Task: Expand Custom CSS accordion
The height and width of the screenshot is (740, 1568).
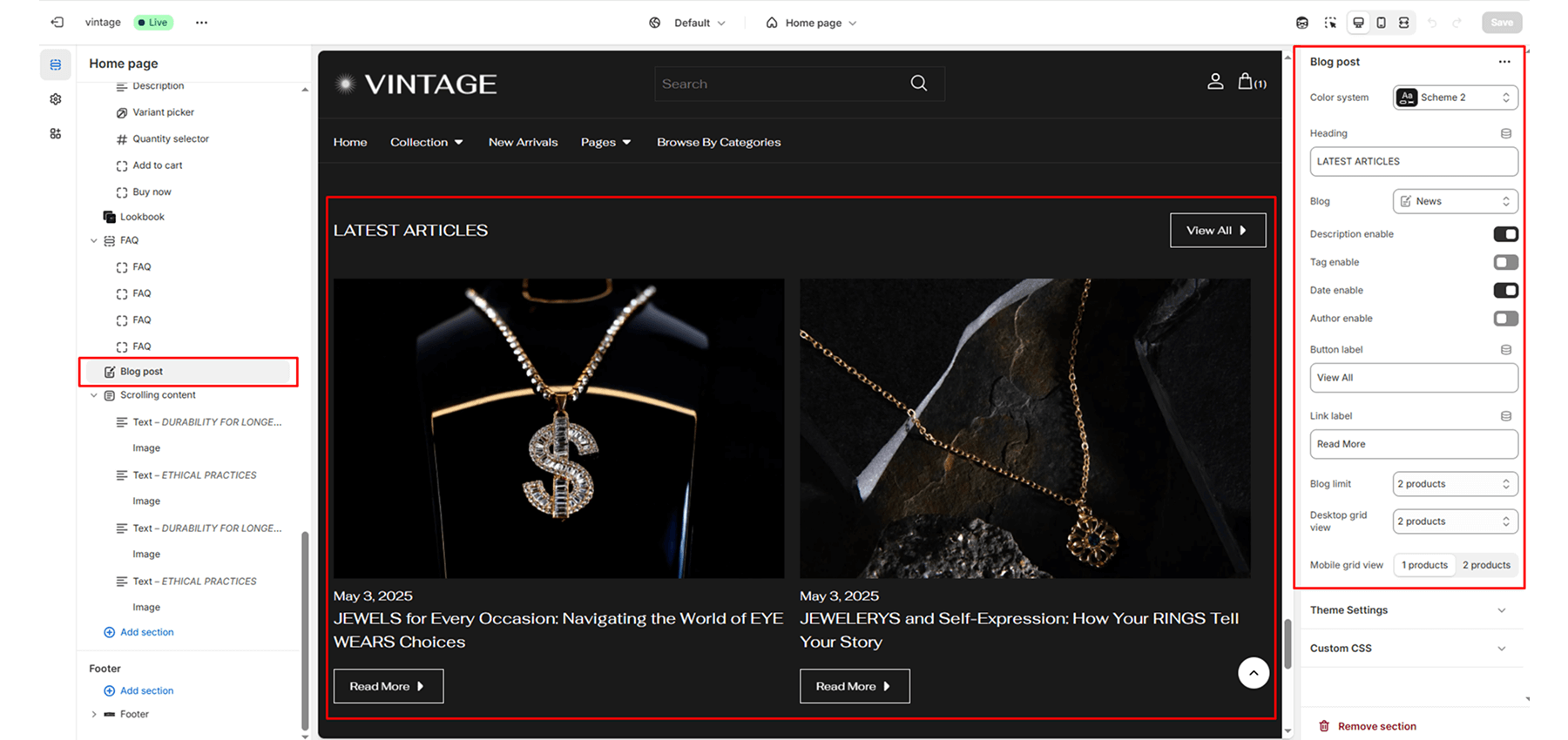Action: 1409,649
